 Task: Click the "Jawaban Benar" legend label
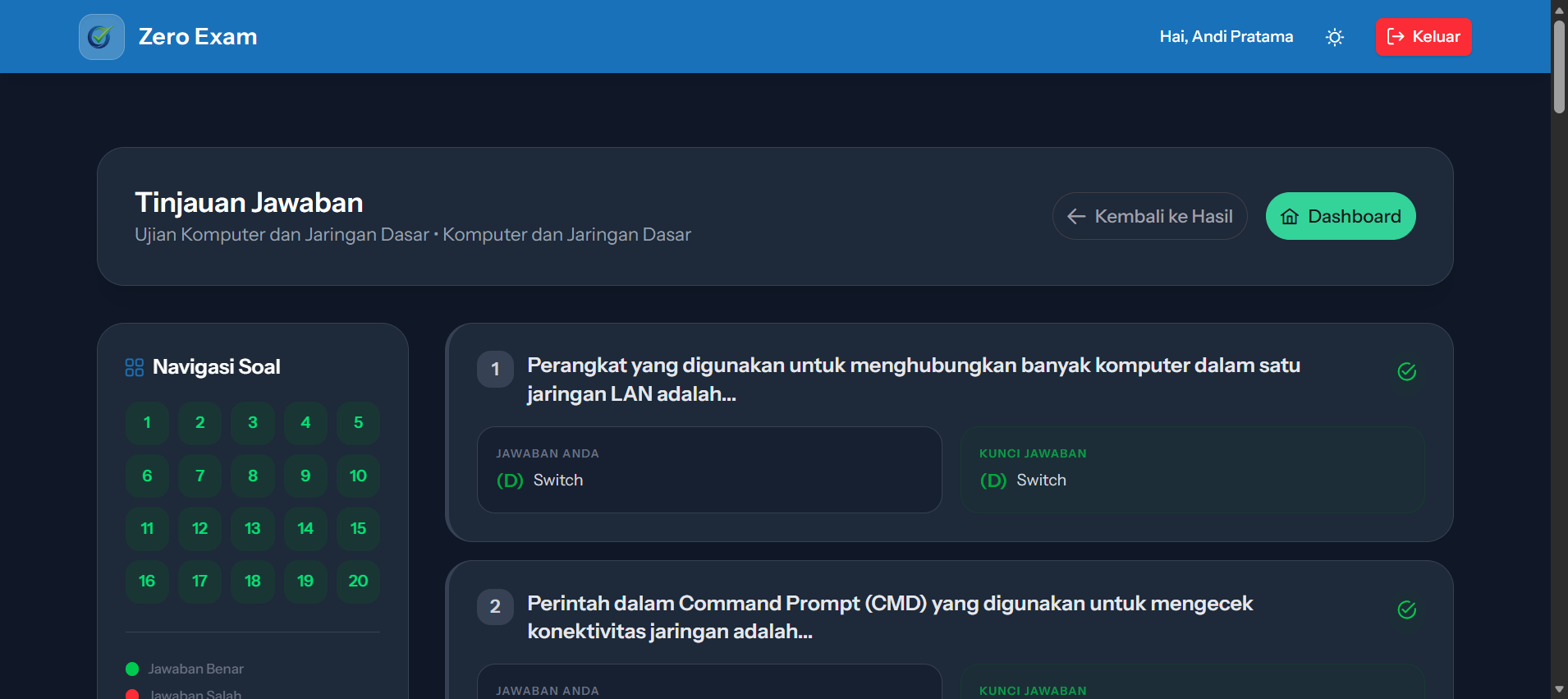(196, 669)
